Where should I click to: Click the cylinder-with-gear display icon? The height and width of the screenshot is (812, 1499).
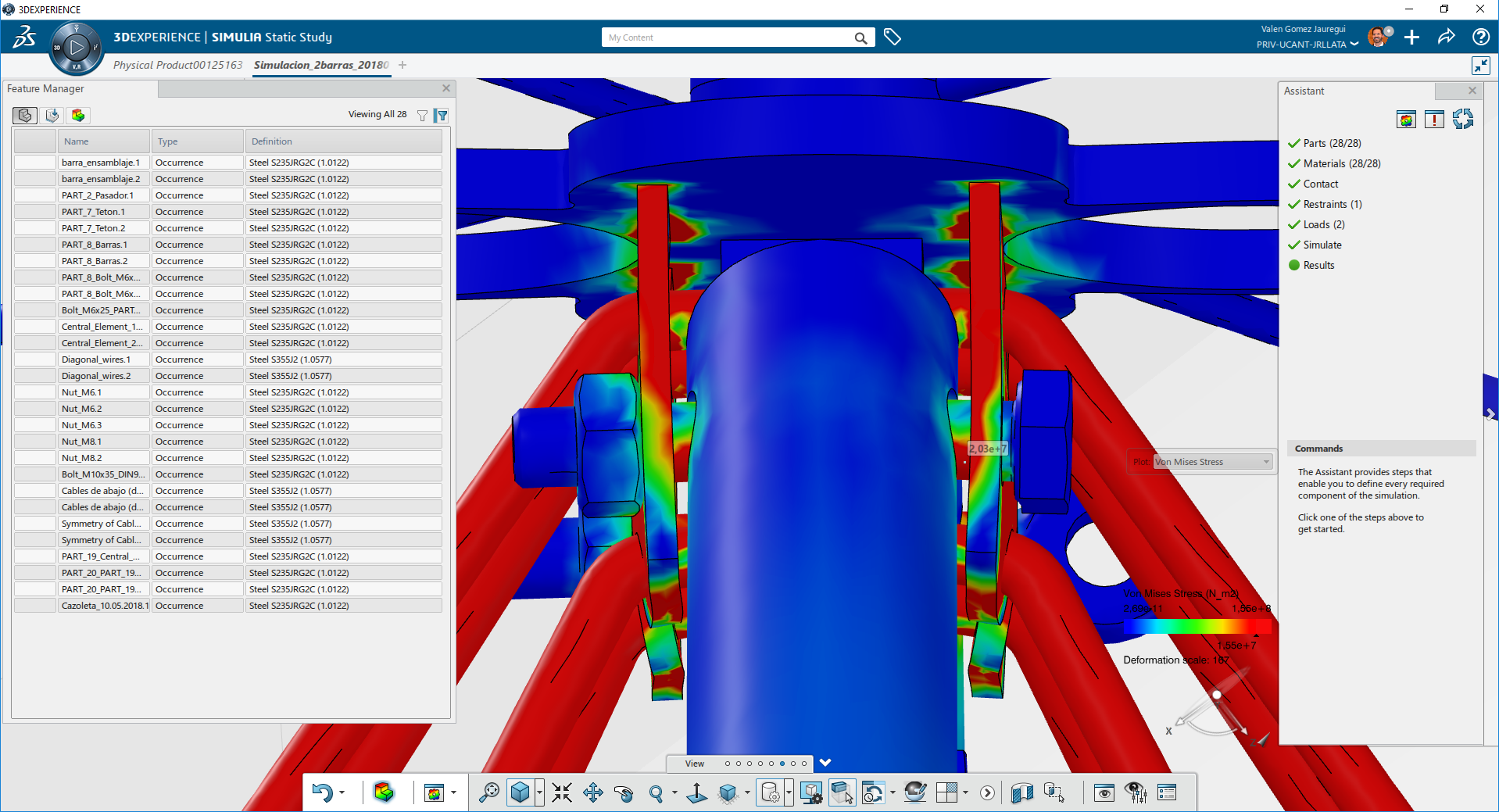click(x=770, y=793)
